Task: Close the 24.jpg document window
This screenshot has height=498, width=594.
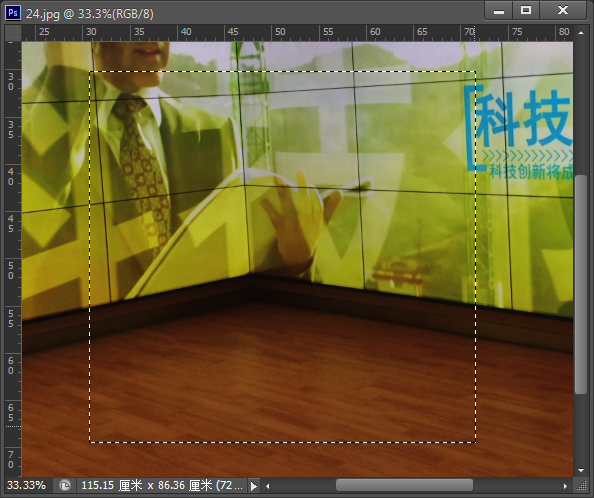Action: 563,11
